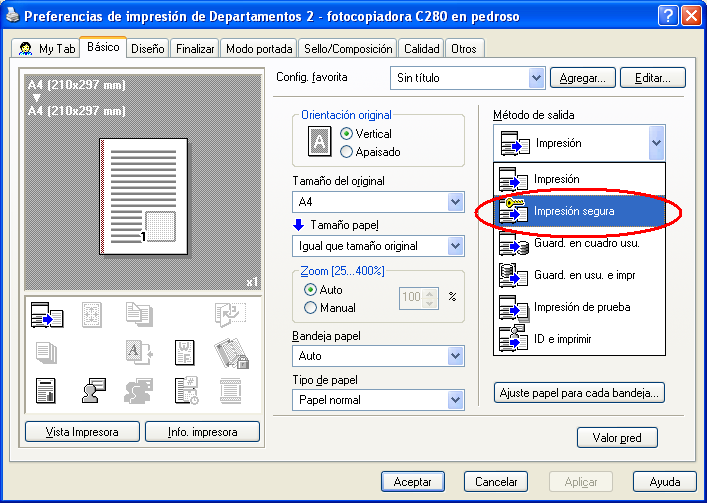This screenshot has height=503, width=707.
Task: Switch to the Otros tab
Action: click(464, 49)
